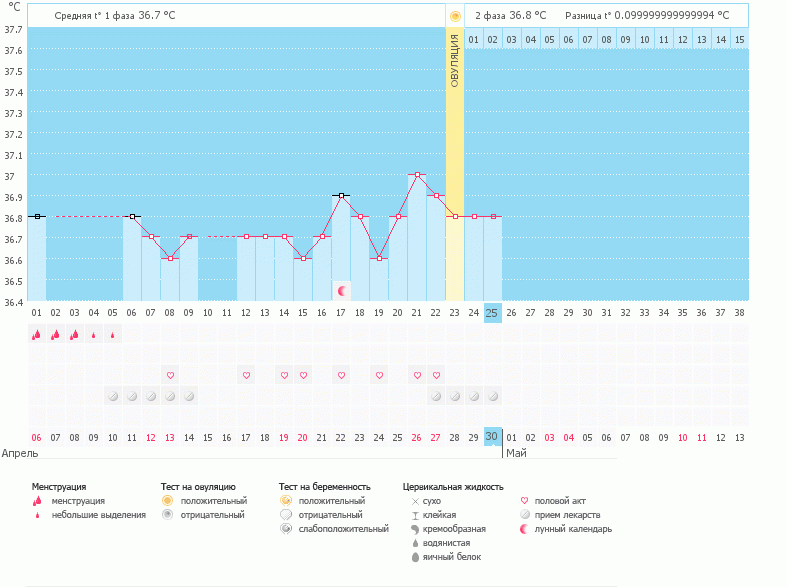Click the medication pill icon on cycle day 09

[189, 396]
